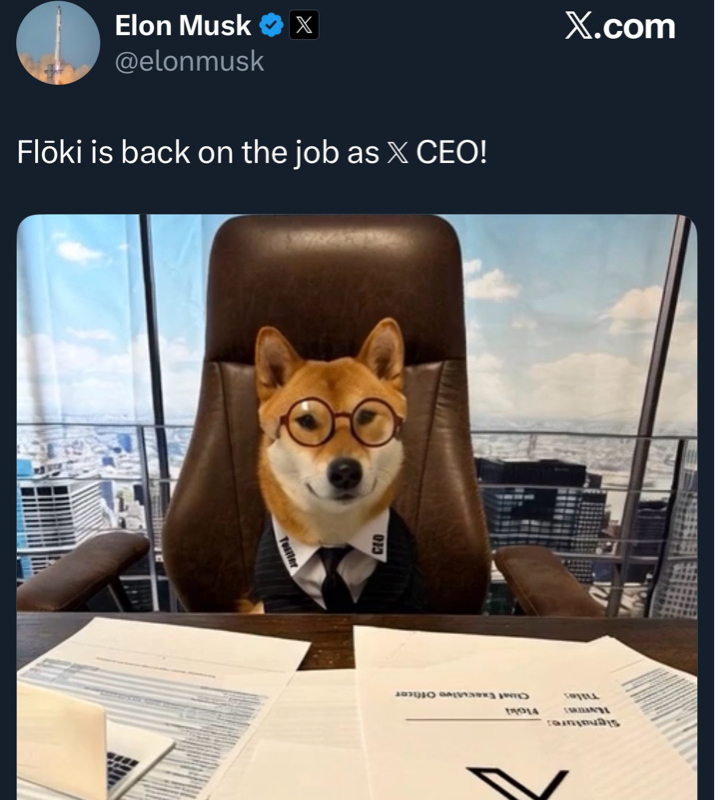The image size is (715, 800).
Task: Open the Elon Musk display name
Action: click(x=183, y=26)
